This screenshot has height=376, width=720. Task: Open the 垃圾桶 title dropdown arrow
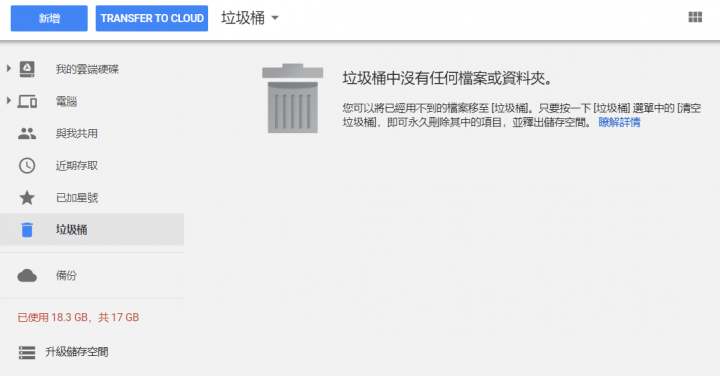pyautogui.click(x=275, y=18)
